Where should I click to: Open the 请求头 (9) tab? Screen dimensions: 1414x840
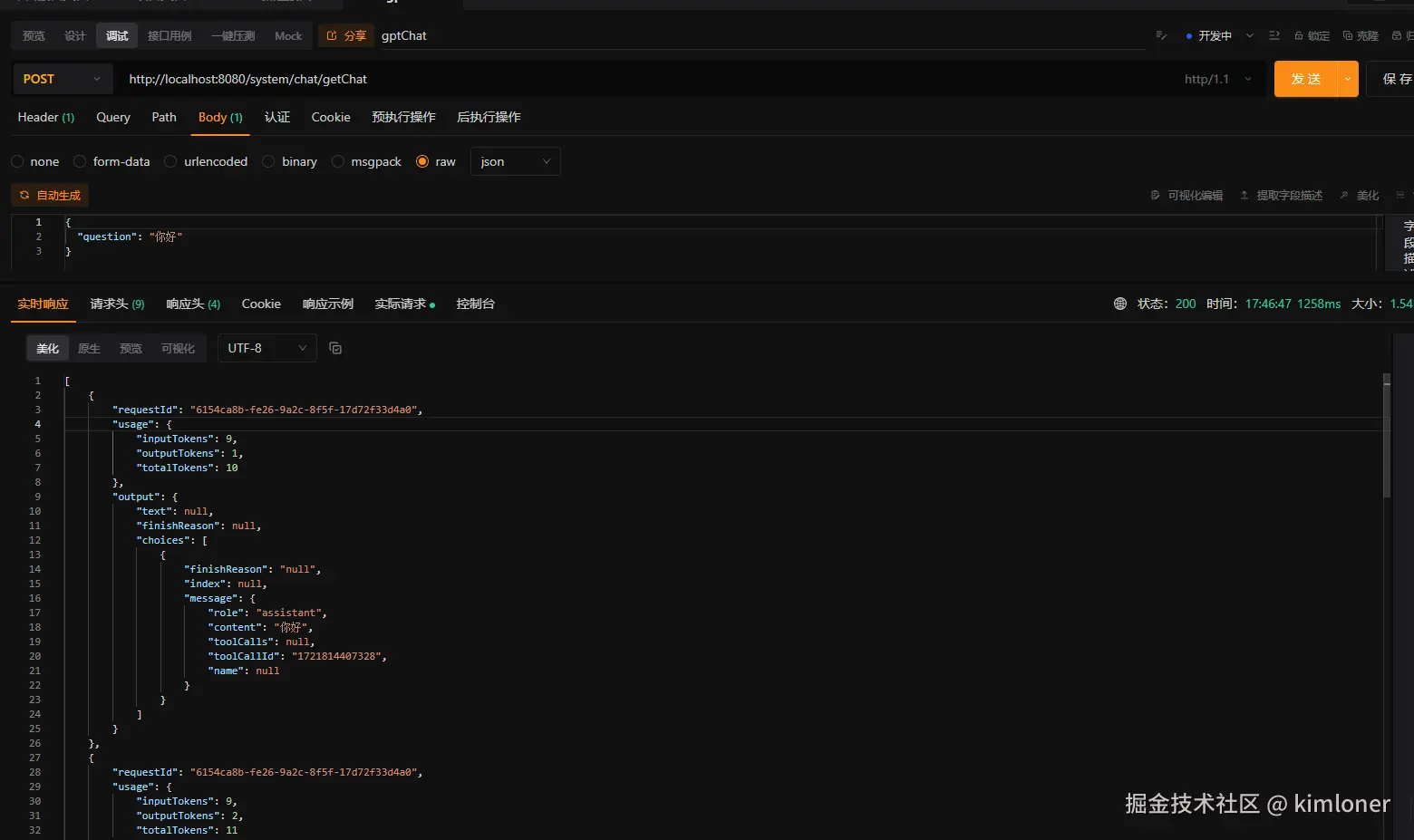pyautogui.click(x=117, y=304)
